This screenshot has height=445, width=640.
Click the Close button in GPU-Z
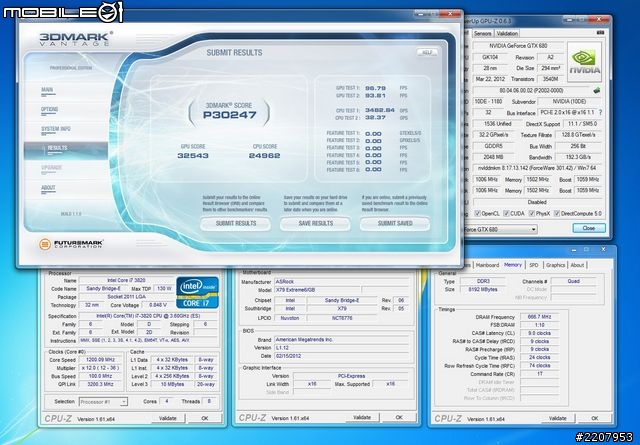[x=589, y=228]
